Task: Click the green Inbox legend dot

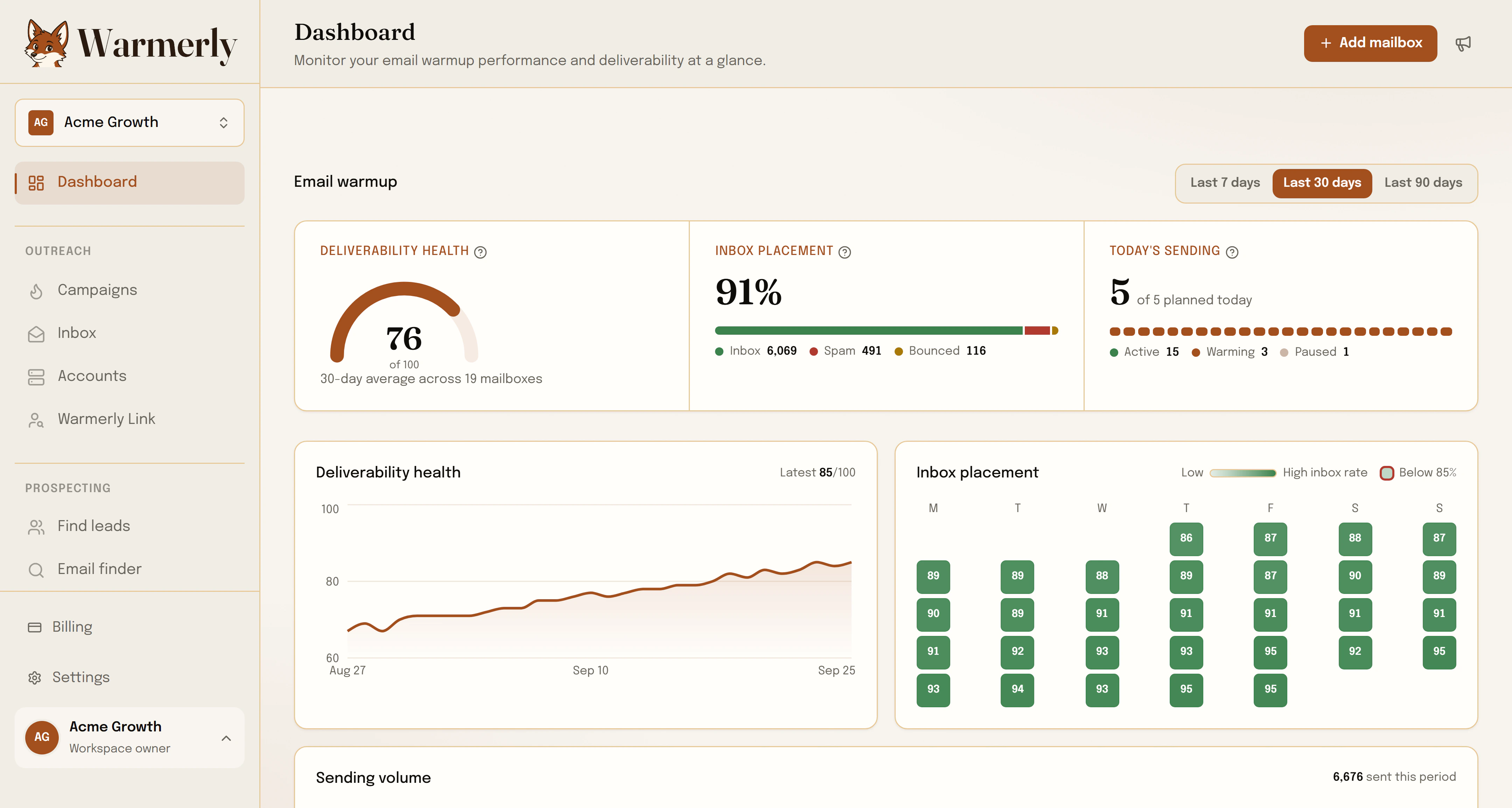Action: (719, 352)
